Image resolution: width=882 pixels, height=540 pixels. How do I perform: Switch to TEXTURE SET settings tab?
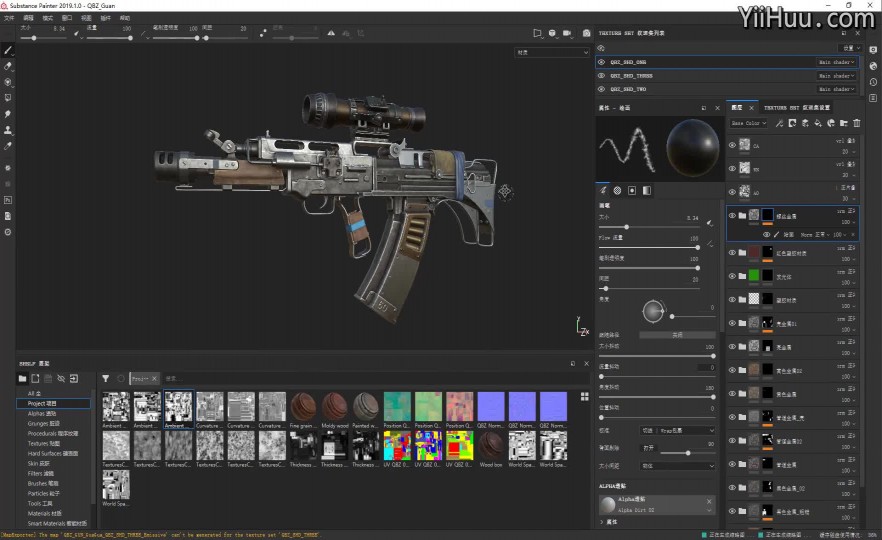click(x=796, y=108)
